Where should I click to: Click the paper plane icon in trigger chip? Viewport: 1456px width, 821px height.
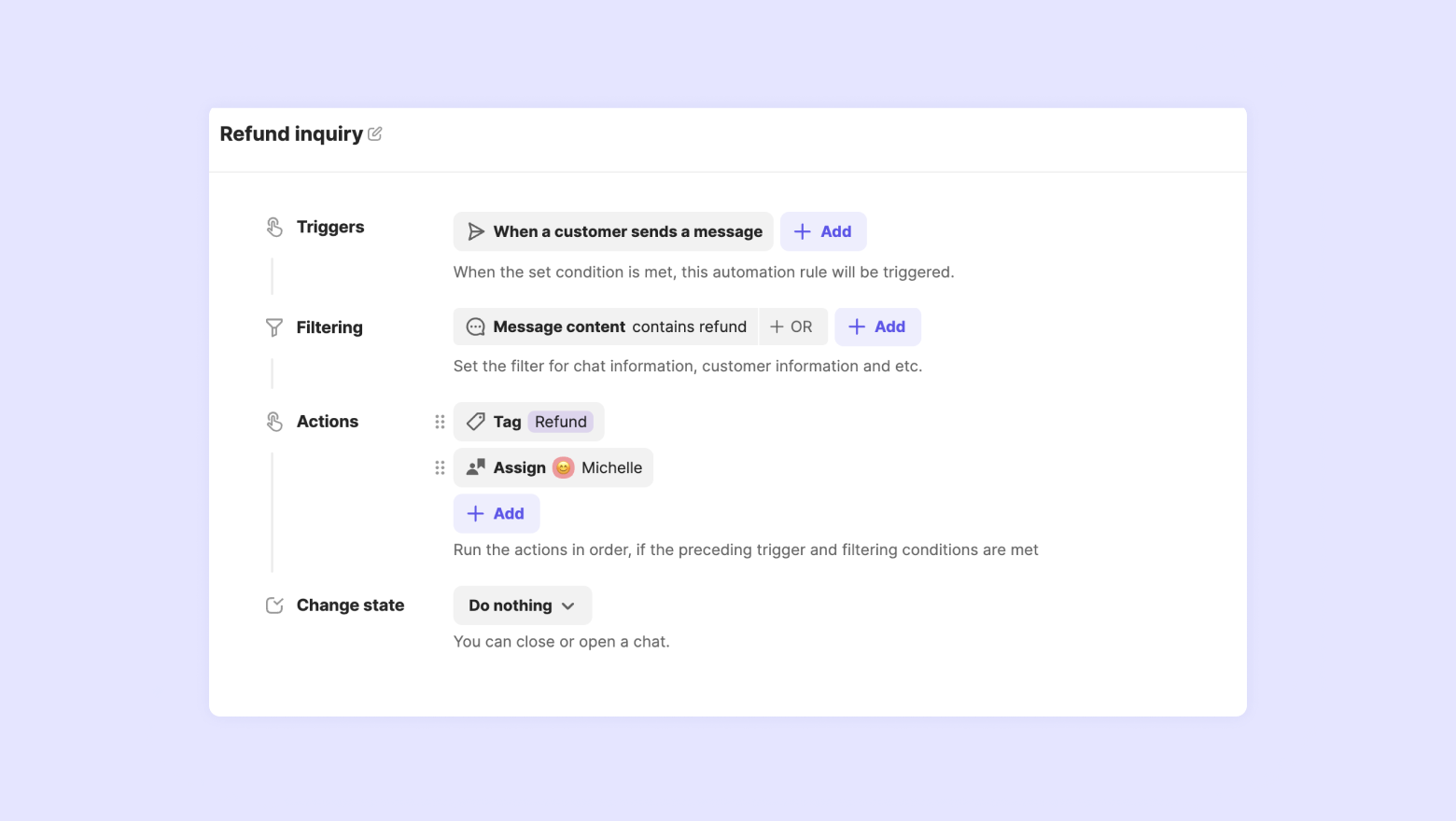coord(476,231)
